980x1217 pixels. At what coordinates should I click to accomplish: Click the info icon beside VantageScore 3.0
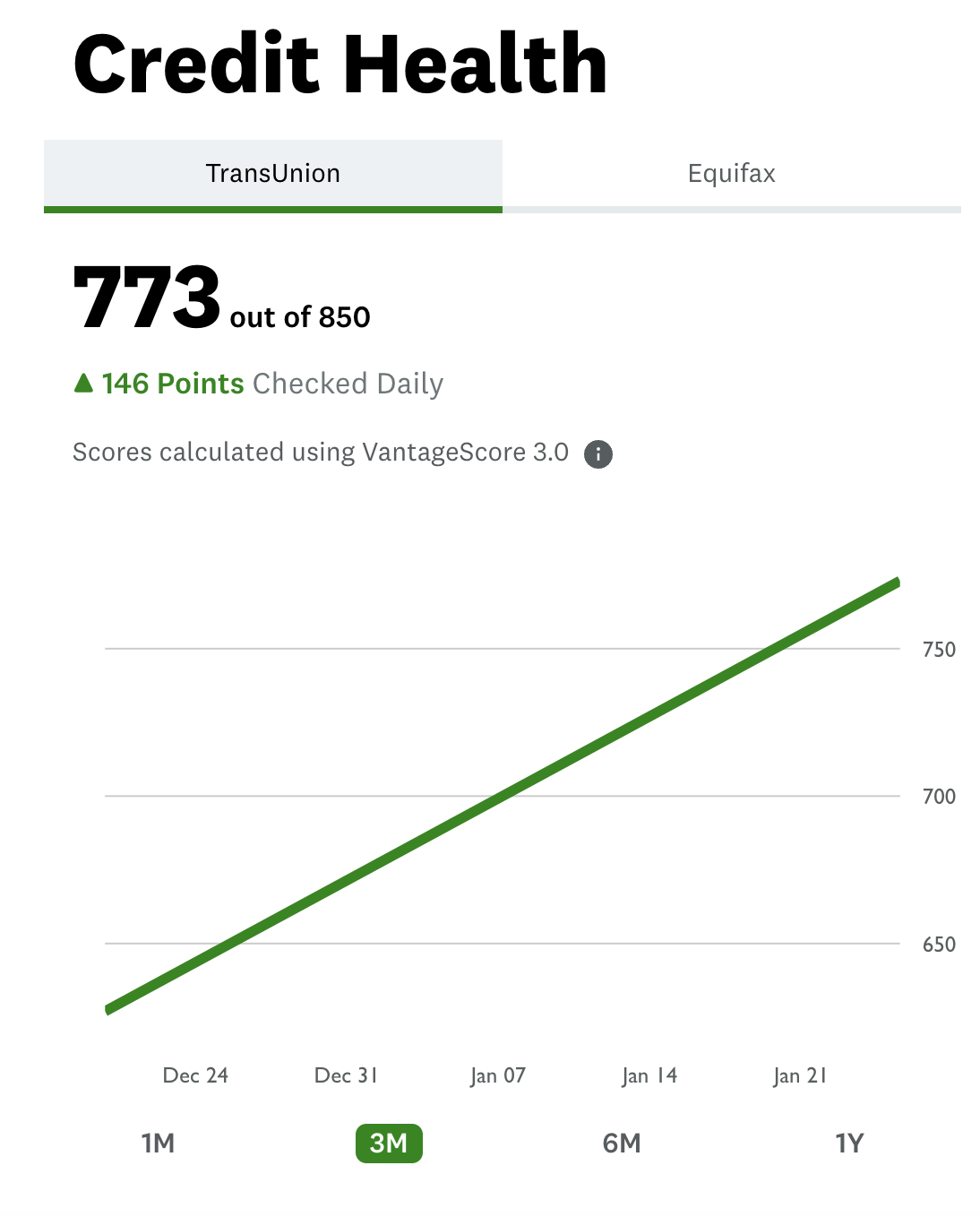point(597,454)
